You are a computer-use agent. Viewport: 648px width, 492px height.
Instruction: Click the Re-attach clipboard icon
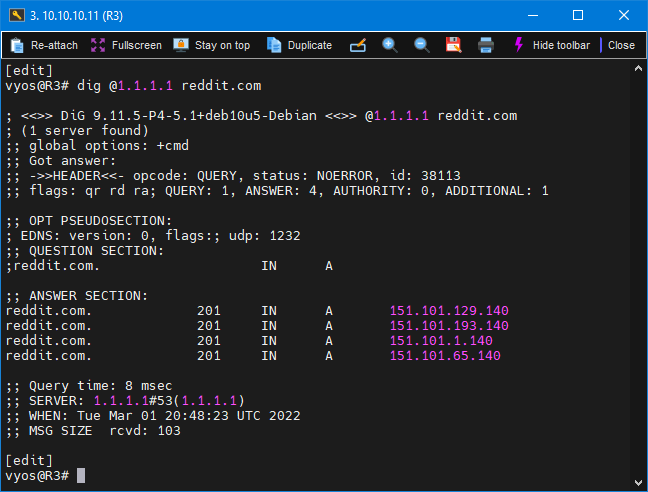[x=17, y=45]
